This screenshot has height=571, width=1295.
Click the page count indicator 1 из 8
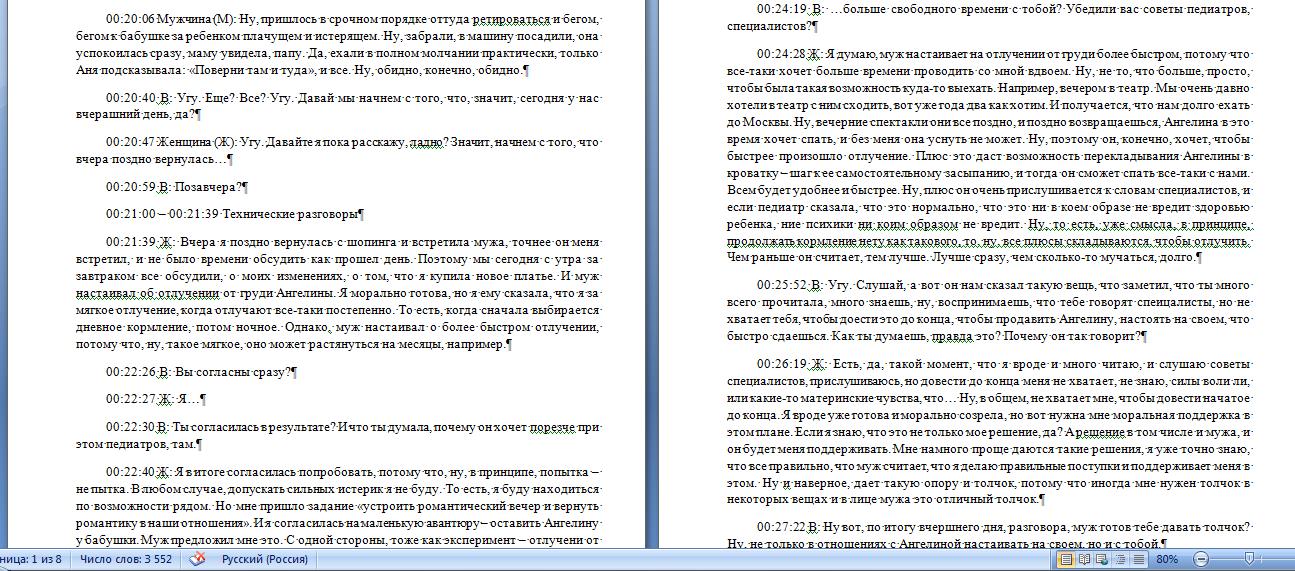[x=31, y=559]
